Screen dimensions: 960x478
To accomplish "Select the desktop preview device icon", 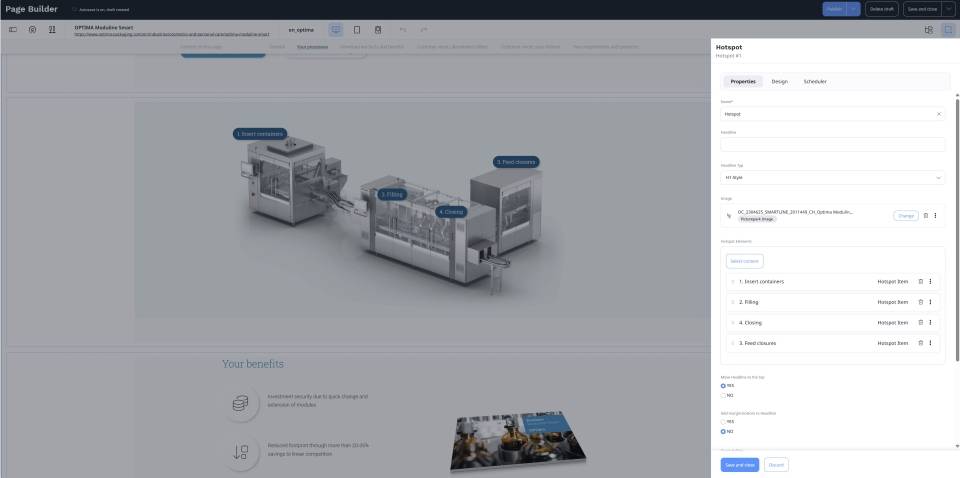I will point(336,30).
